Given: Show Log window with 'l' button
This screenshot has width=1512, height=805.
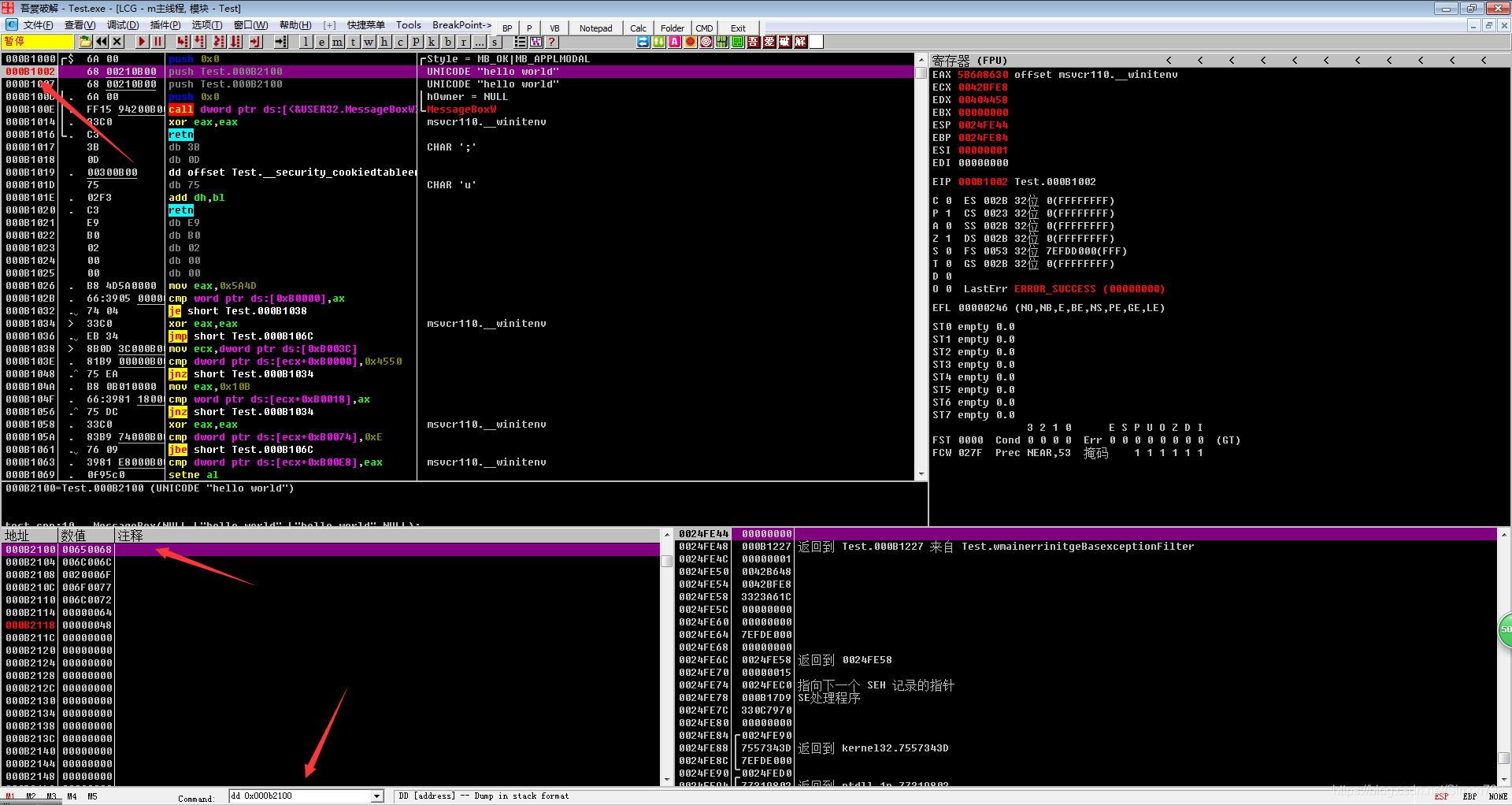Looking at the screenshot, I should (306, 42).
